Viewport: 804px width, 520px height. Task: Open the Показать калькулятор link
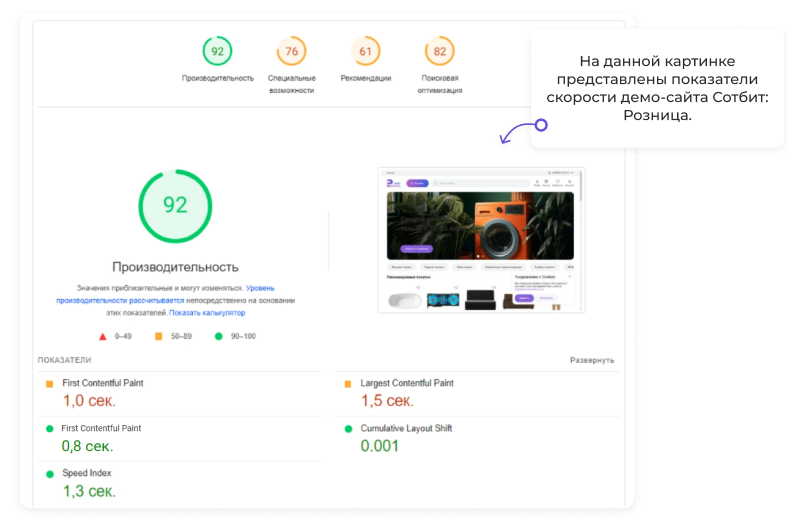click(x=207, y=313)
